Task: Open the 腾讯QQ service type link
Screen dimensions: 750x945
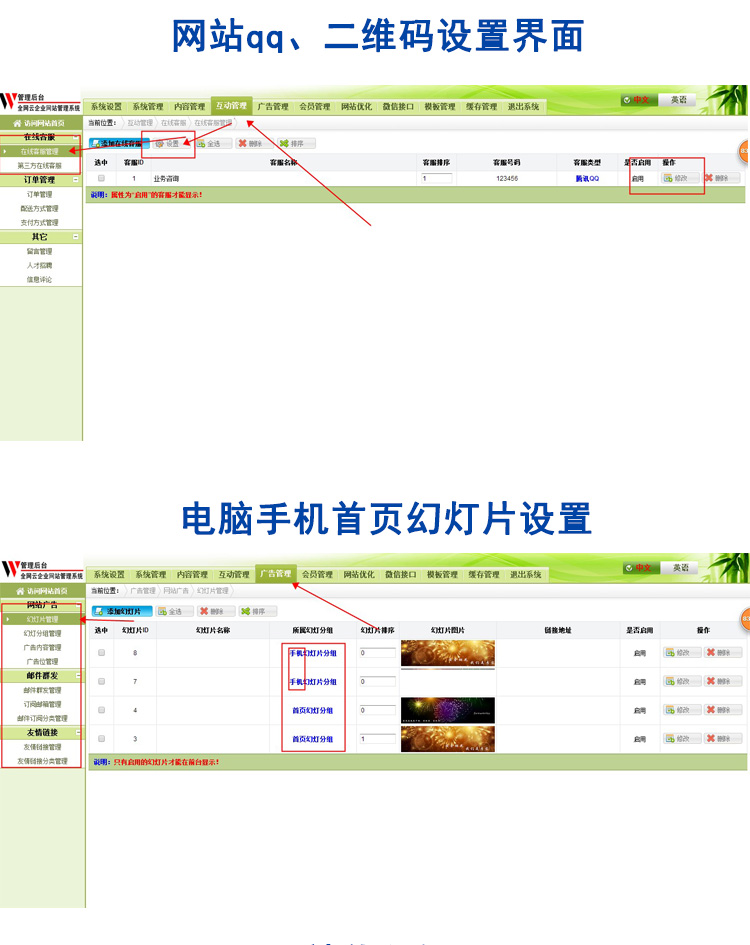Action: 587,178
